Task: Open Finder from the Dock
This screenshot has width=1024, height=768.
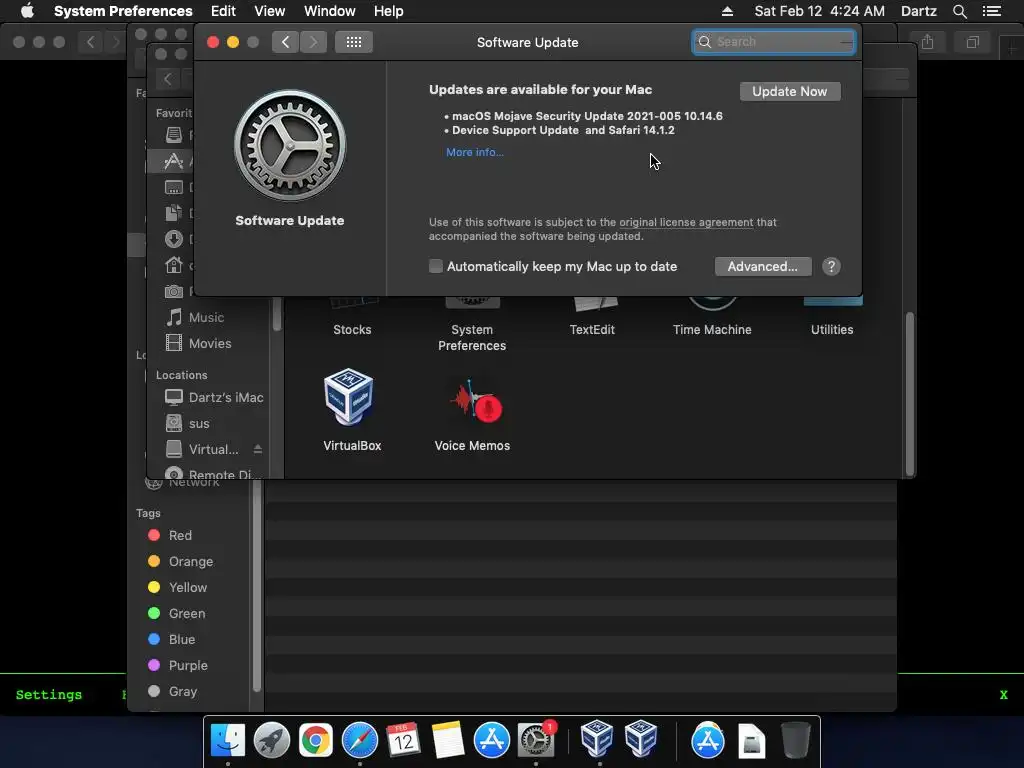Action: [228, 741]
